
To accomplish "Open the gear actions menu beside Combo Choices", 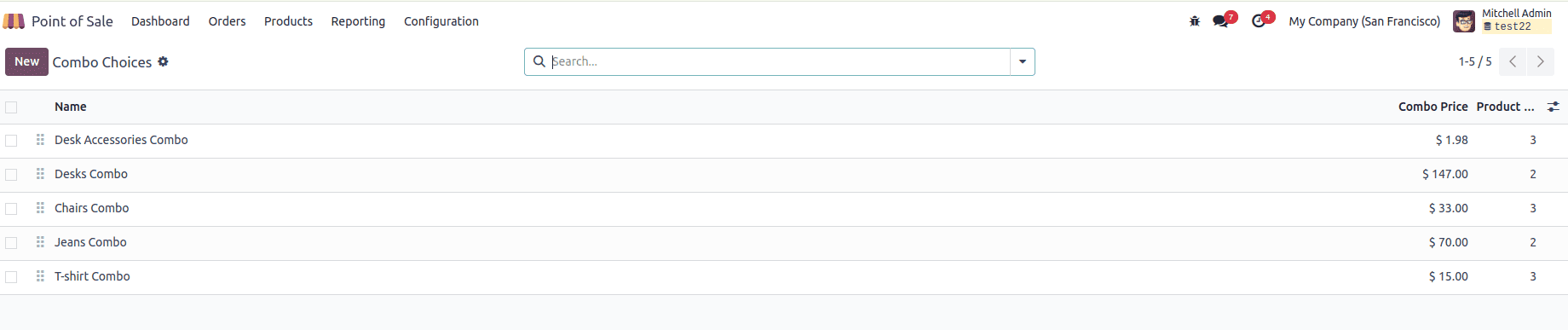I will tap(163, 61).
